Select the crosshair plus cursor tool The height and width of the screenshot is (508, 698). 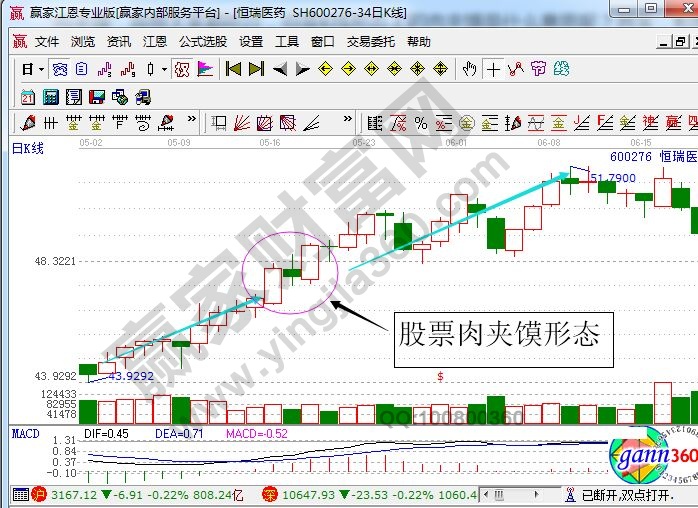[x=493, y=69]
